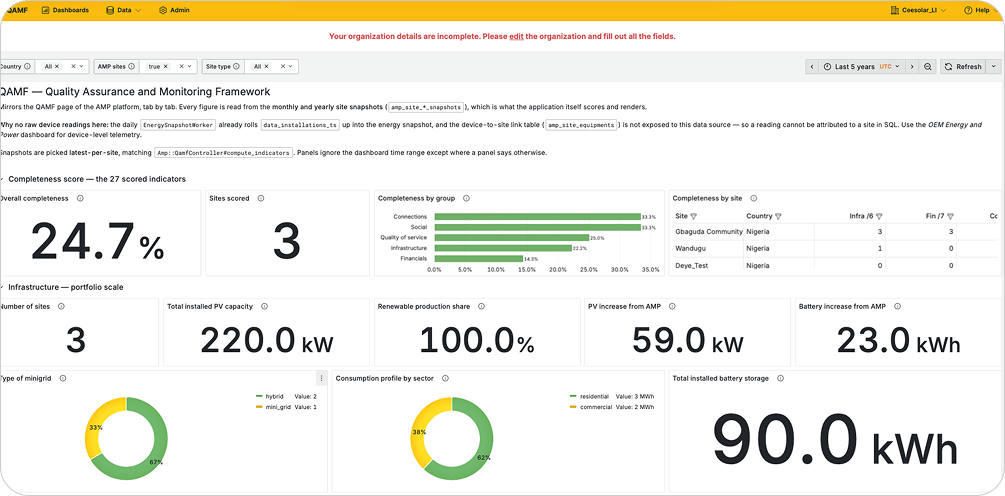Click the 24.7% overall completeness value
The image size is (1005, 496).
point(97,241)
